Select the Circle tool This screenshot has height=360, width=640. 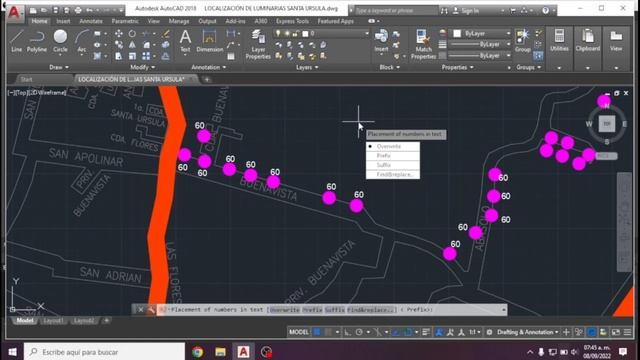pyautogui.click(x=60, y=41)
